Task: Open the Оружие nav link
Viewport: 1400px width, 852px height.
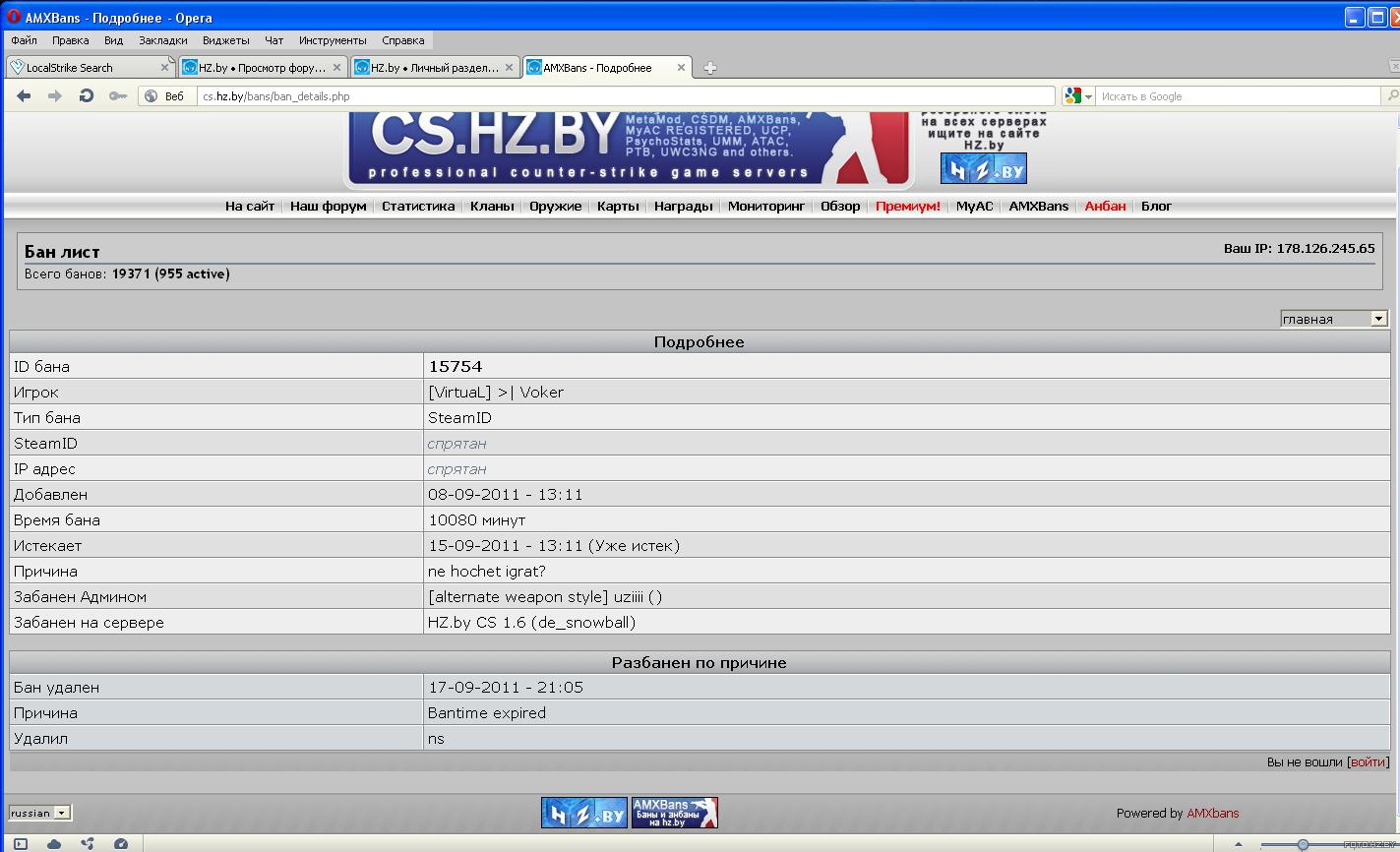Action: click(x=555, y=206)
